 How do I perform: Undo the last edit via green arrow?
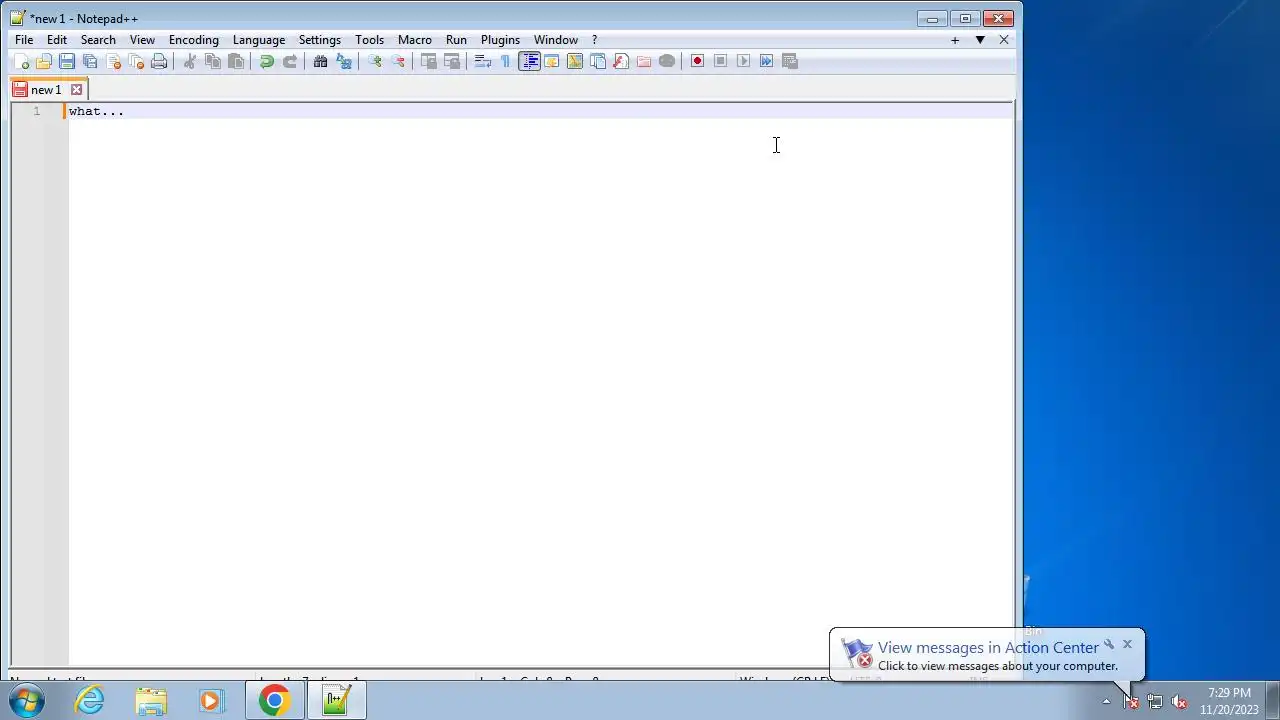[267, 61]
